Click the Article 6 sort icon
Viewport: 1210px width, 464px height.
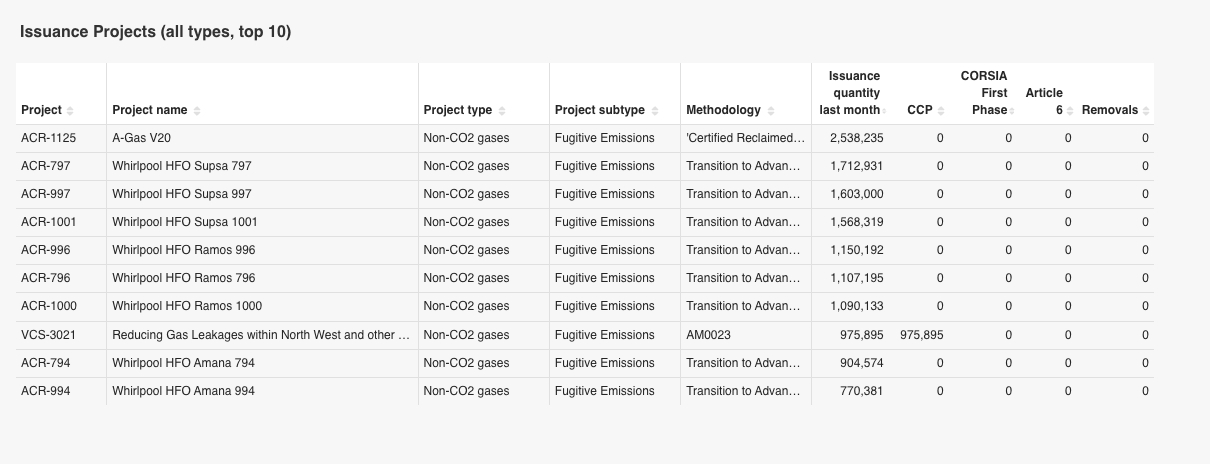click(x=1069, y=110)
